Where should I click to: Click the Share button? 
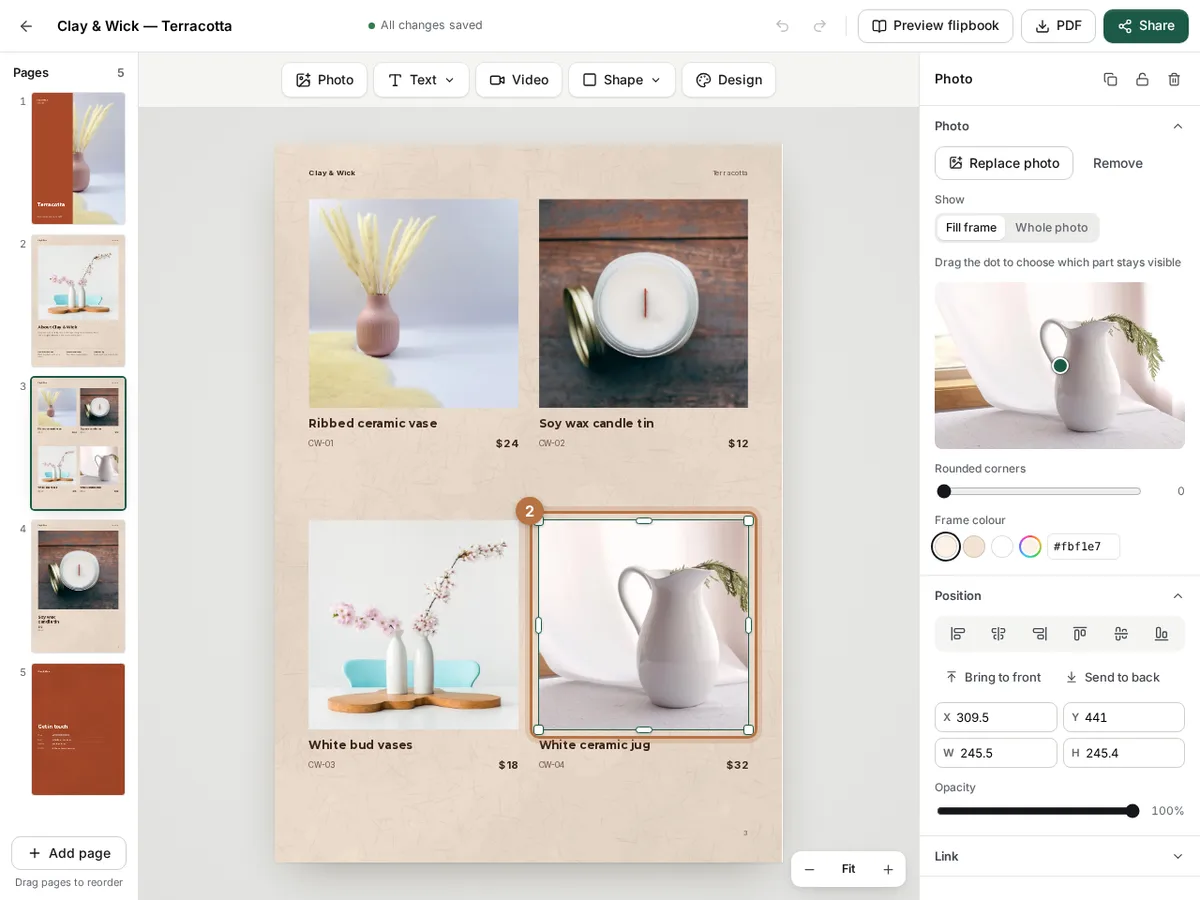point(1146,26)
